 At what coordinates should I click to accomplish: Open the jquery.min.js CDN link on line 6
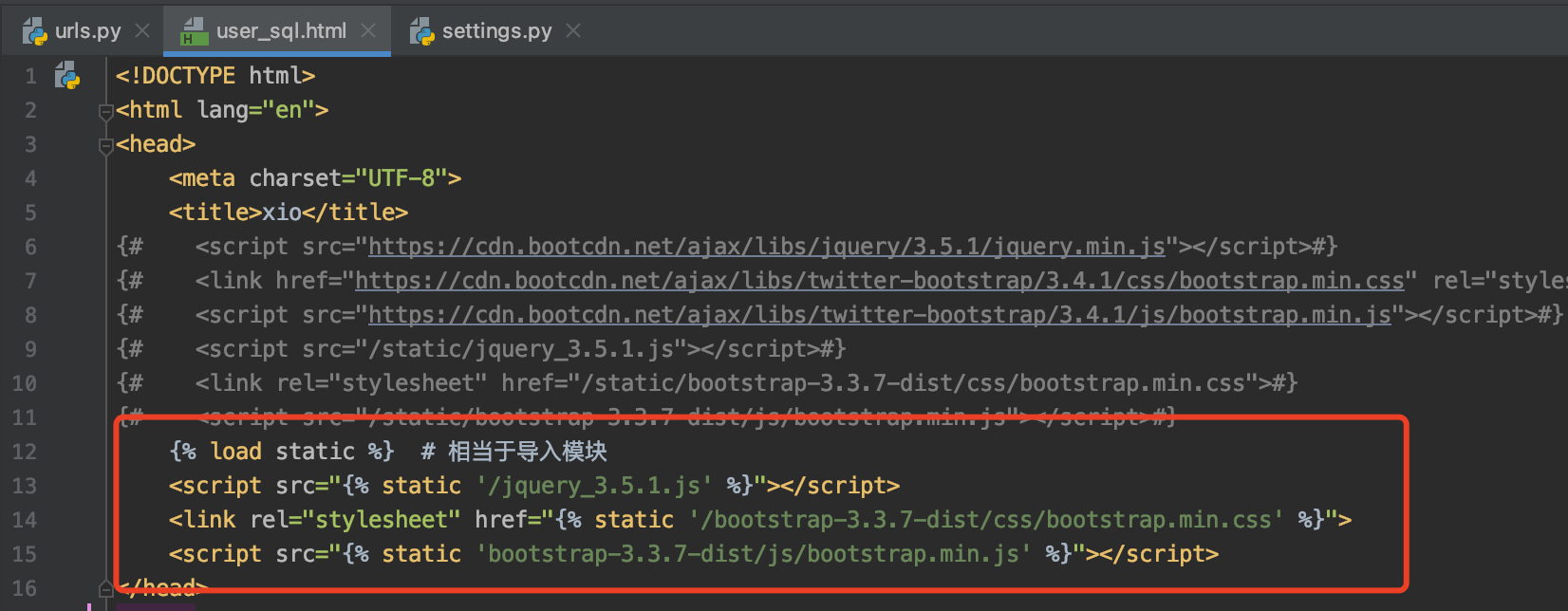pyautogui.click(x=766, y=247)
